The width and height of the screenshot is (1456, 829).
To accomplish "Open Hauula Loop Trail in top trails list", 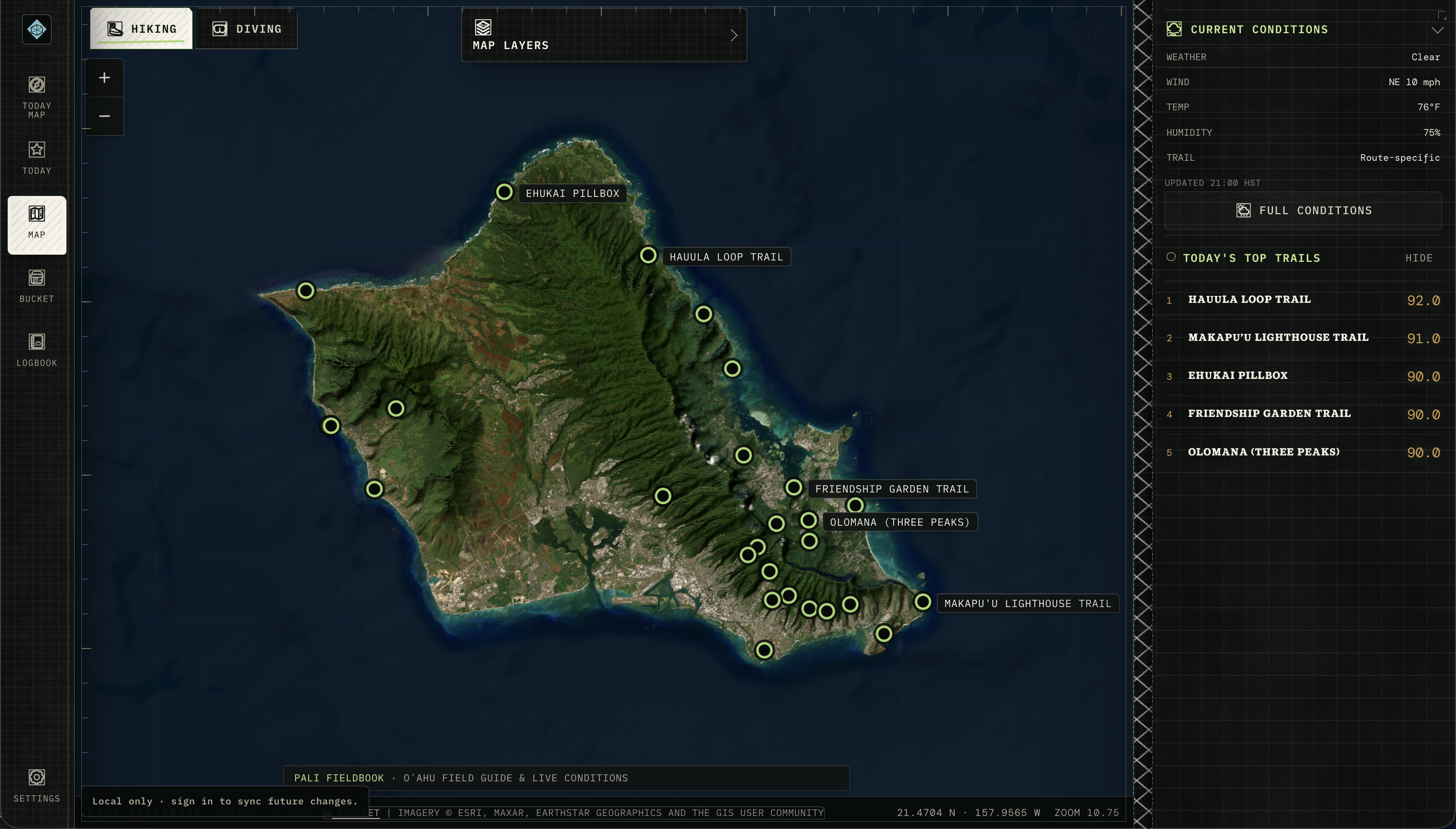I will pyautogui.click(x=1303, y=300).
